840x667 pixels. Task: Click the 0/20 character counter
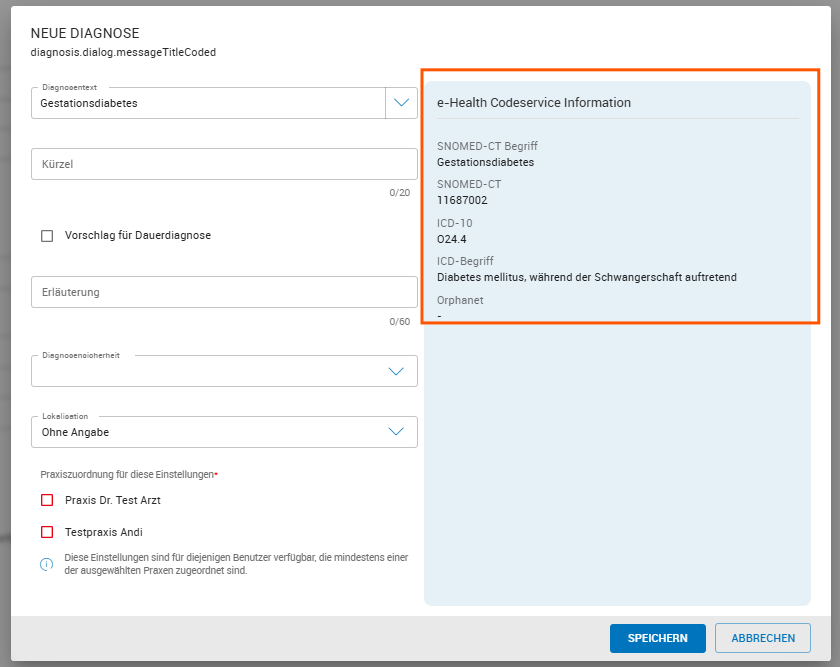click(408, 192)
